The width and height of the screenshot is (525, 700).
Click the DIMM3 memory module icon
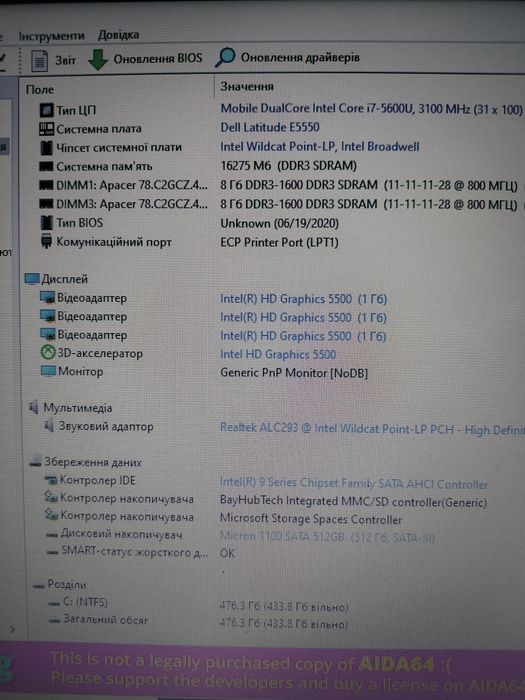coord(46,204)
